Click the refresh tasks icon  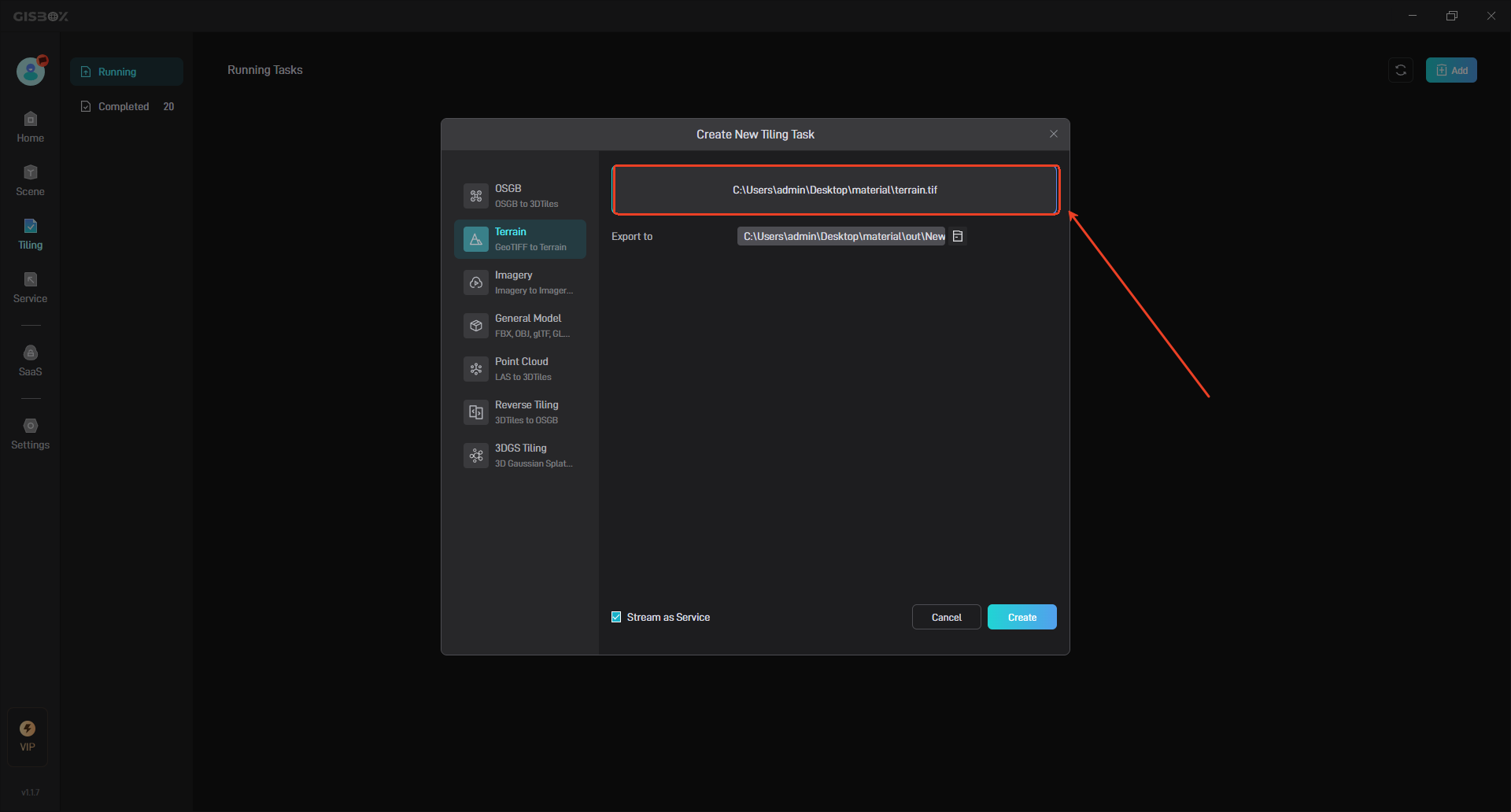point(1401,70)
